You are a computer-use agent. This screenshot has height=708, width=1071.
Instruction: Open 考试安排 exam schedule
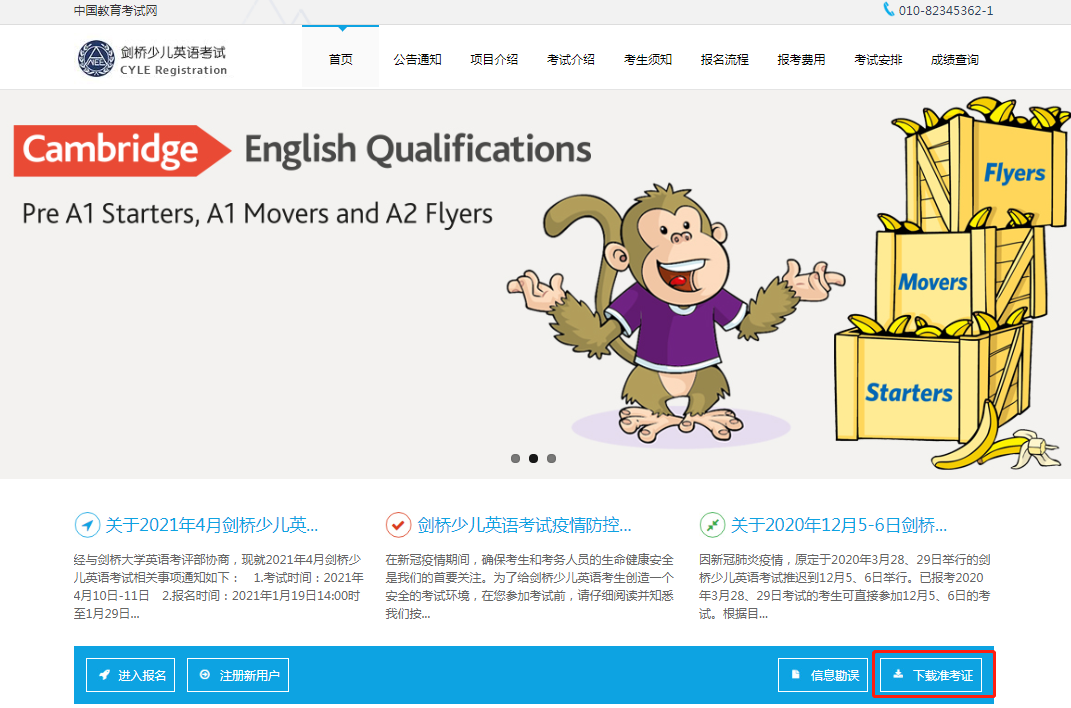pyautogui.click(x=878, y=59)
